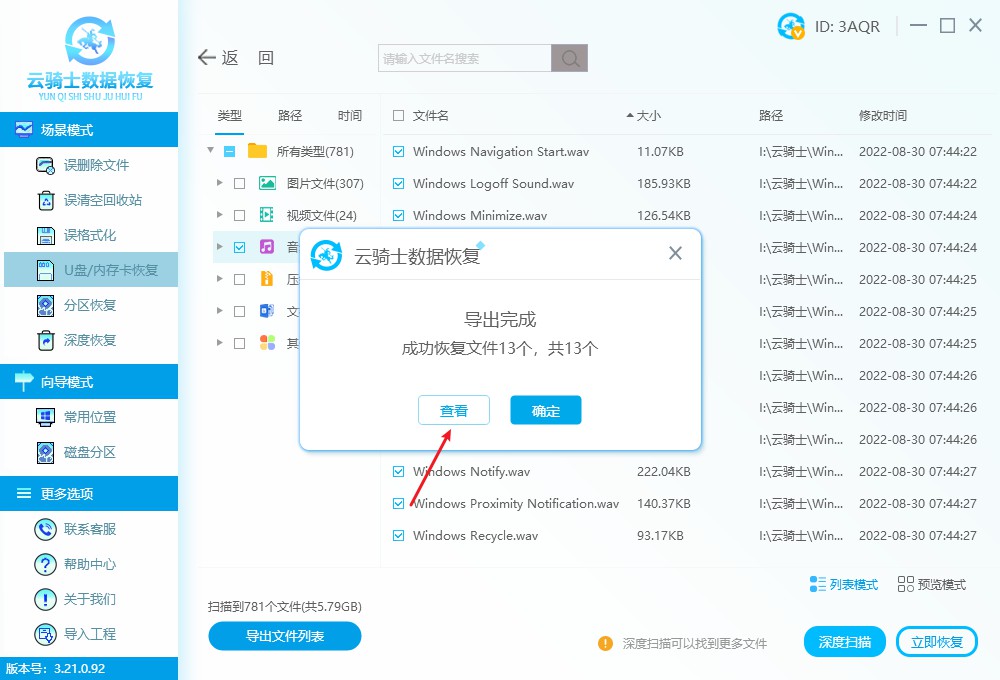Image resolution: width=1000 pixels, height=680 pixels.
Task: Switch to the 时间 tab
Action: (350, 115)
